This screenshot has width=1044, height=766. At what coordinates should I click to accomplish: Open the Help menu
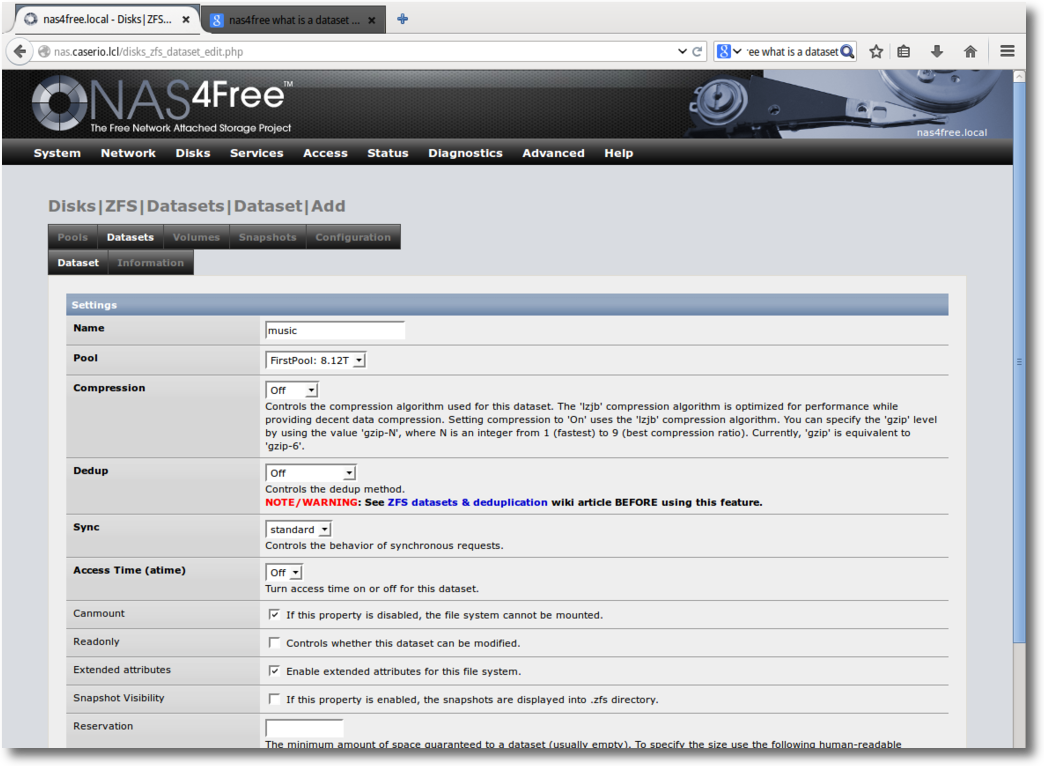[x=619, y=153]
